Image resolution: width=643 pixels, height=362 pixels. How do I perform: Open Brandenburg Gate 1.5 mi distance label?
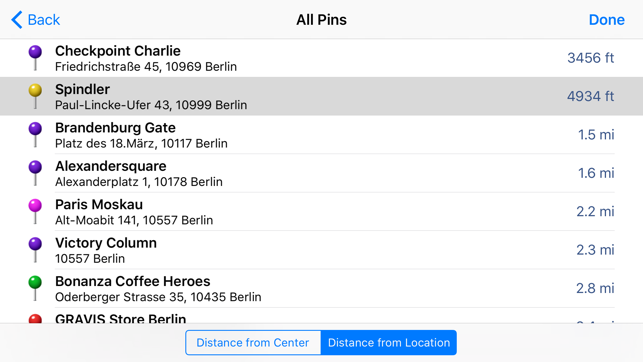pos(596,134)
